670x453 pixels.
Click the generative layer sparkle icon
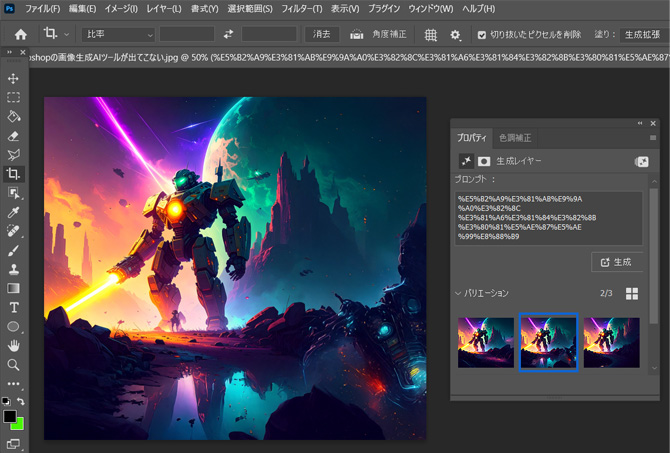coord(466,161)
